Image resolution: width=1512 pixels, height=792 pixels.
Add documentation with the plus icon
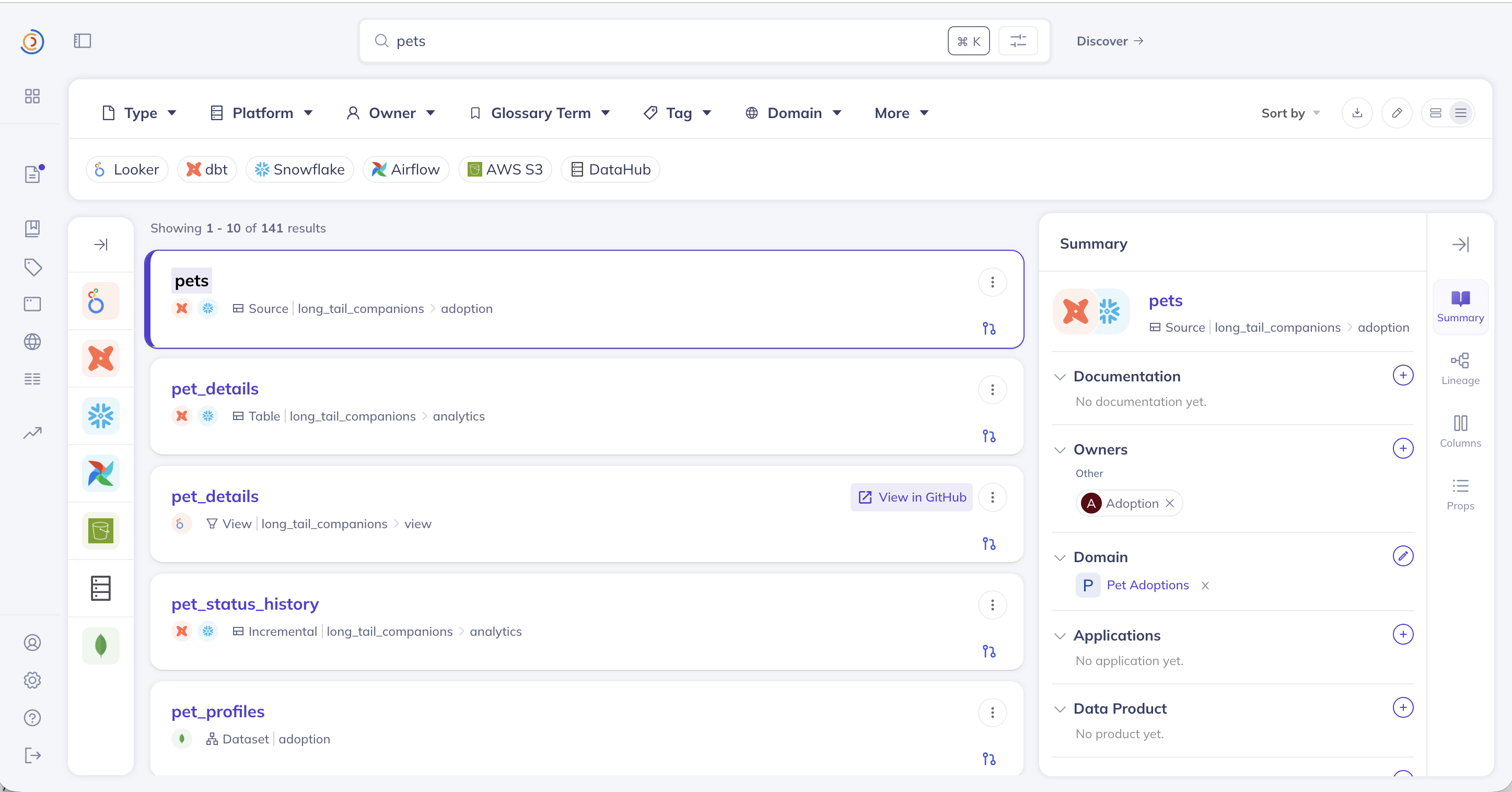[x=1402, y=375]
